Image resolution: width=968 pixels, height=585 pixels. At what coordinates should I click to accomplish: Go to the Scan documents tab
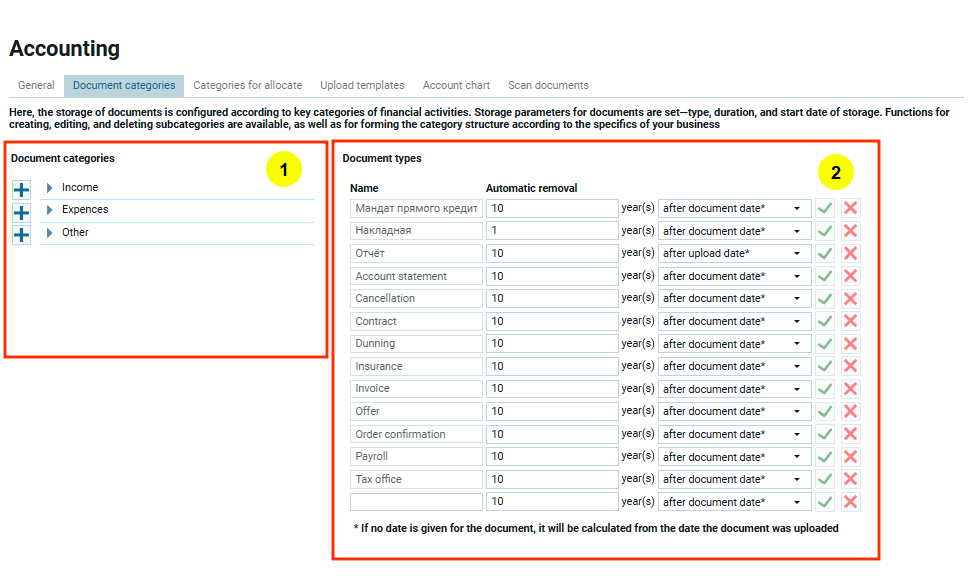(548, 86)
